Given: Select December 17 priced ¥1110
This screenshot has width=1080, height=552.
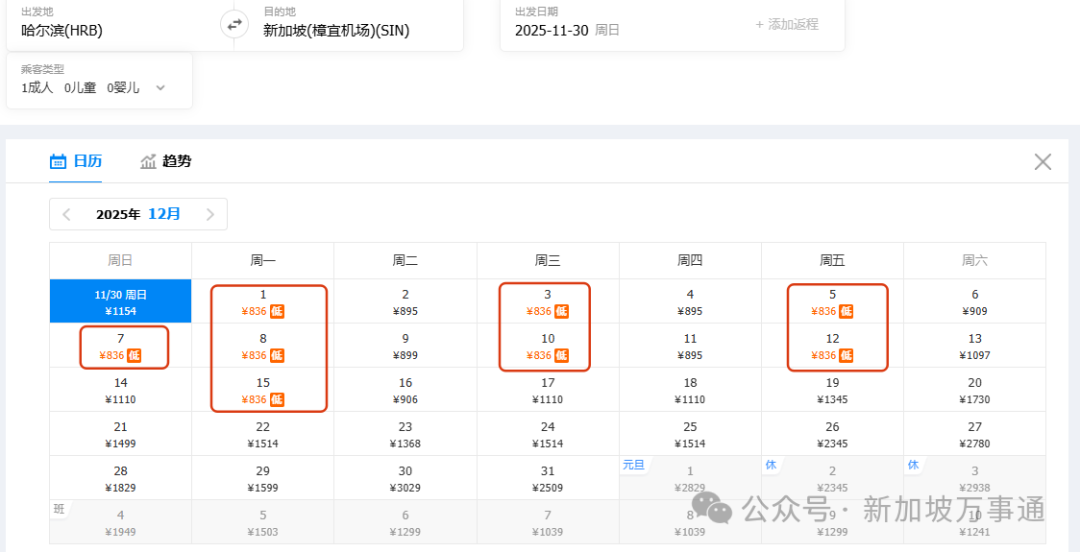Looking at the screenshot, I should [548, 389].
